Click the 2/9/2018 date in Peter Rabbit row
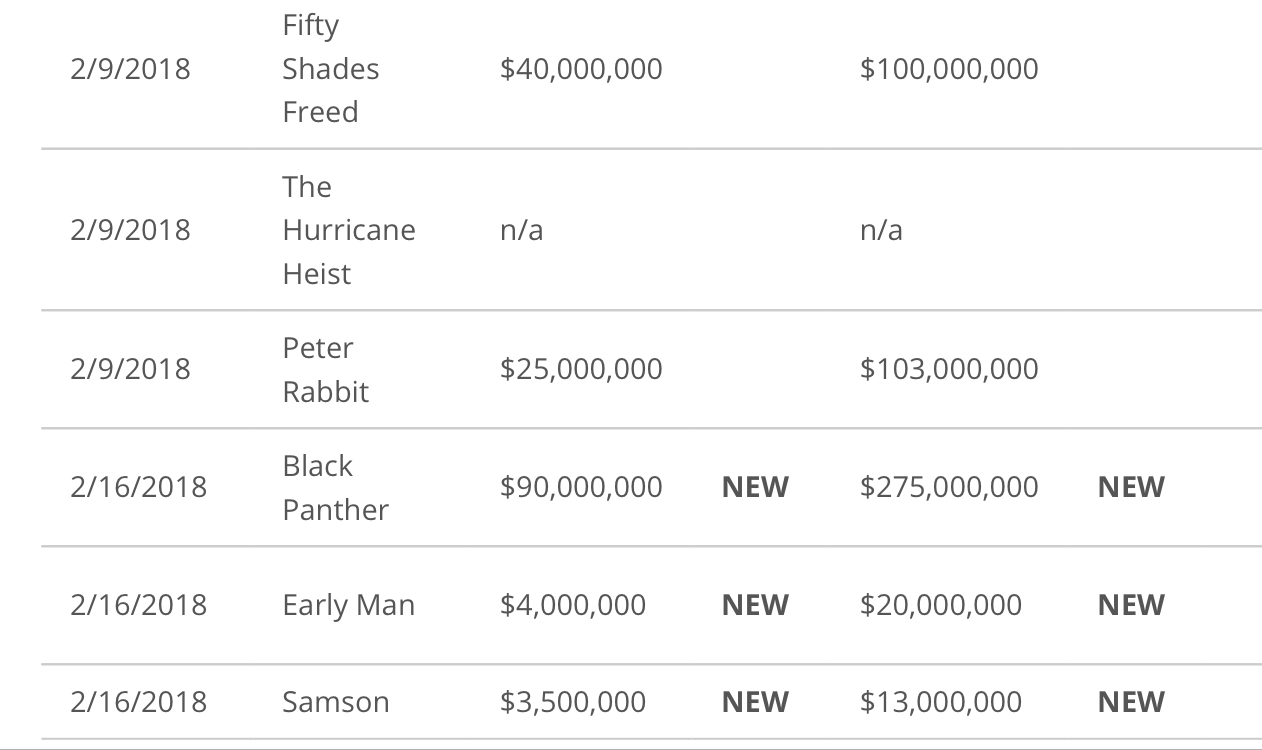This screenshot has width=1262, height=750. click(x=130, y=369)
